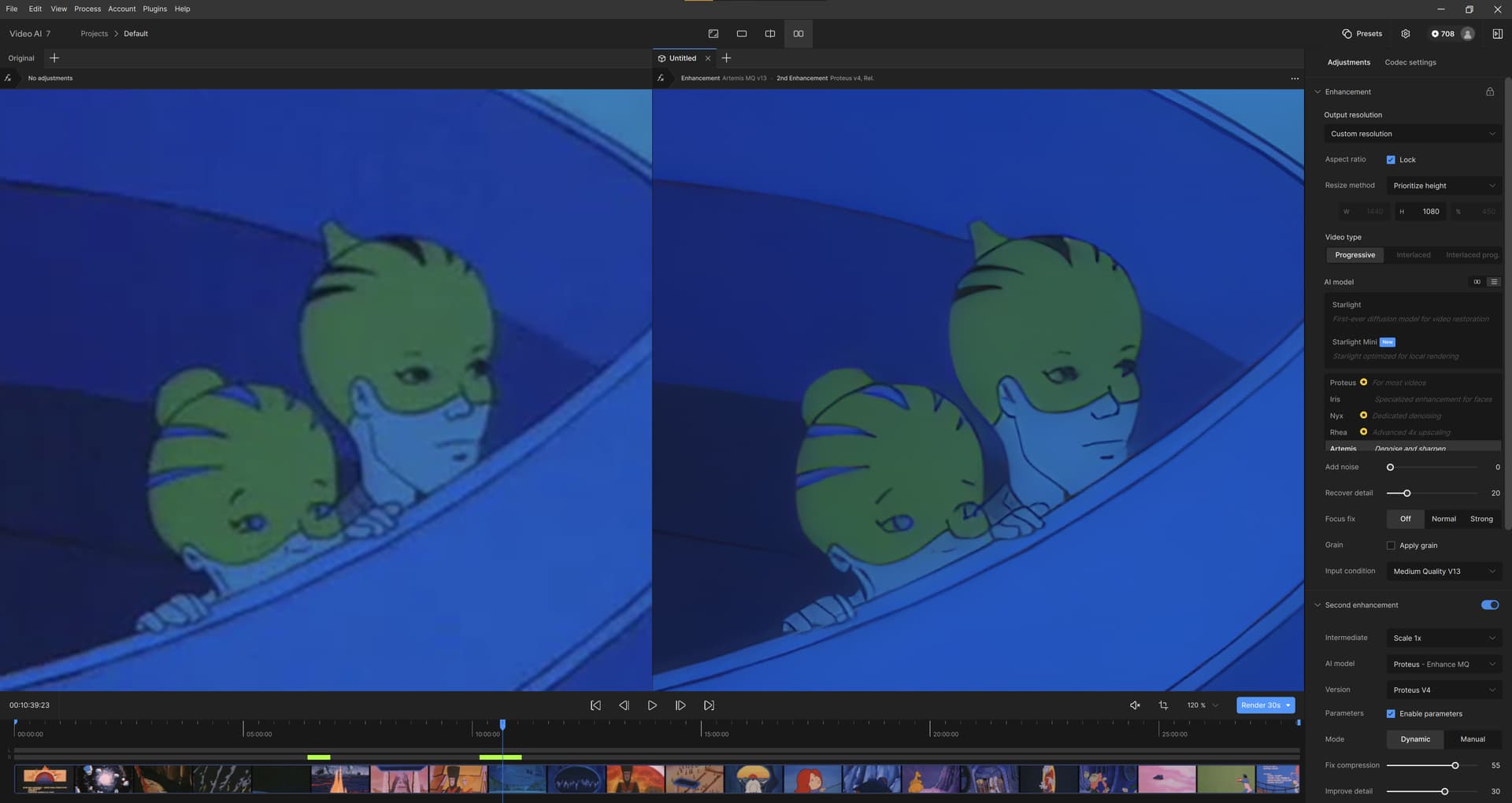Select the Nyx AI model
The image size is (1512, 803).
(x=1412, y=416)
